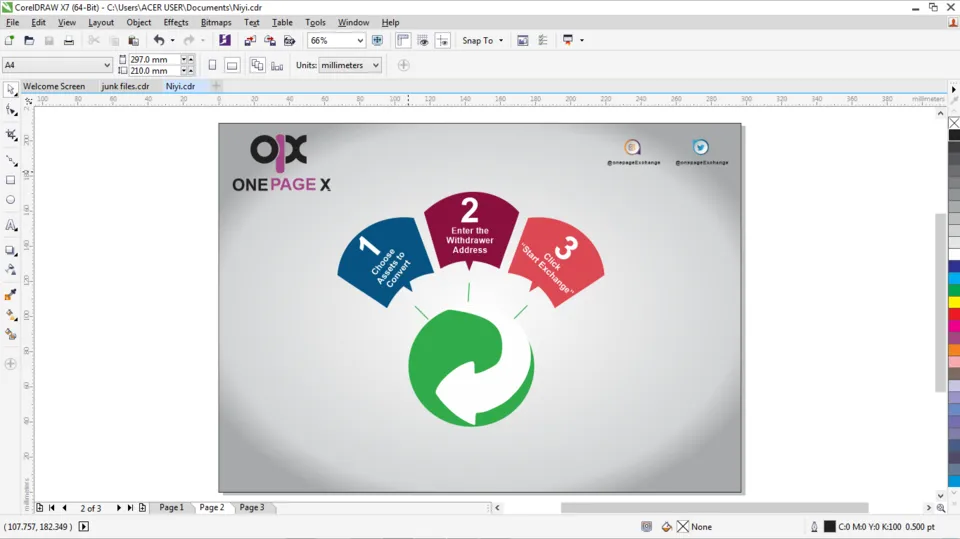Go to the first page
960x539 pixels.
click(x=52, y=508)
